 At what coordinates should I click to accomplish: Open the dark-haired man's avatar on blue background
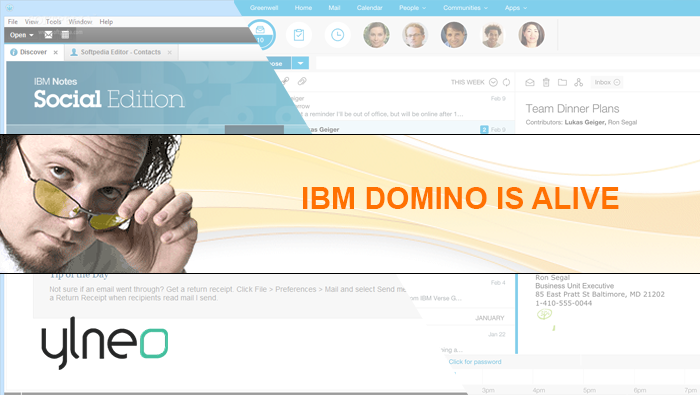454,34
